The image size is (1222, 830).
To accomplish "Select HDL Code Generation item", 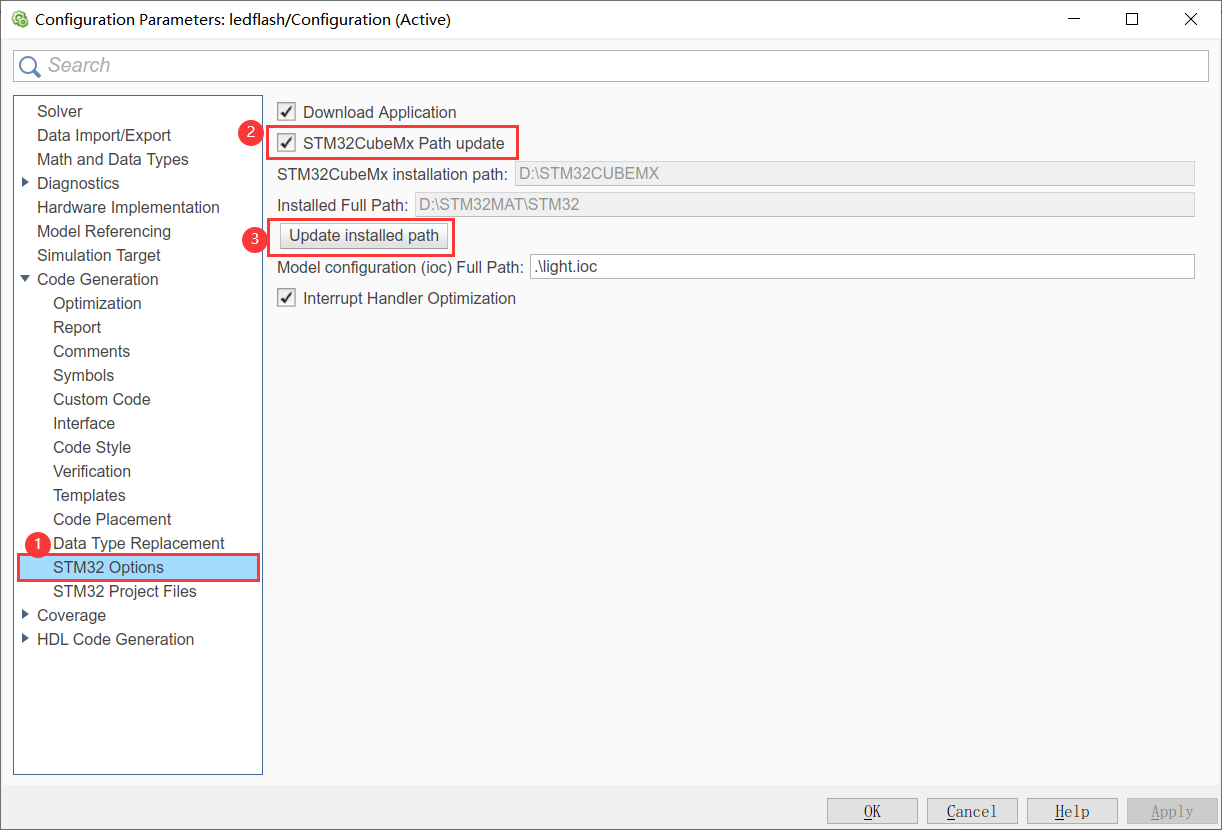I will coord(115,639).
